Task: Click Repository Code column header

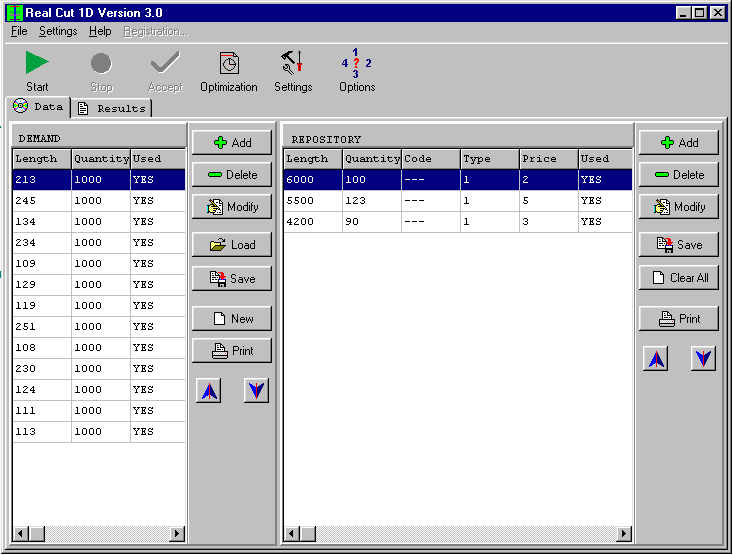Action: tap(431, 159)
